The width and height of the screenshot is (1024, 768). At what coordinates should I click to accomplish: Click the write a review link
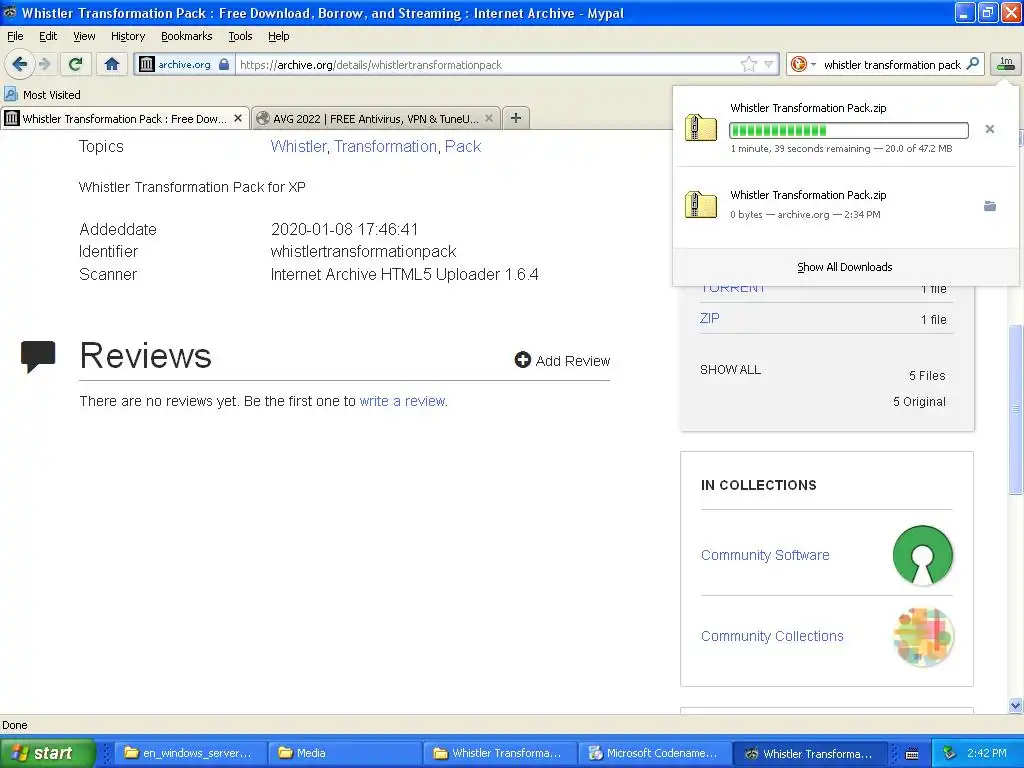pos(402,401)
